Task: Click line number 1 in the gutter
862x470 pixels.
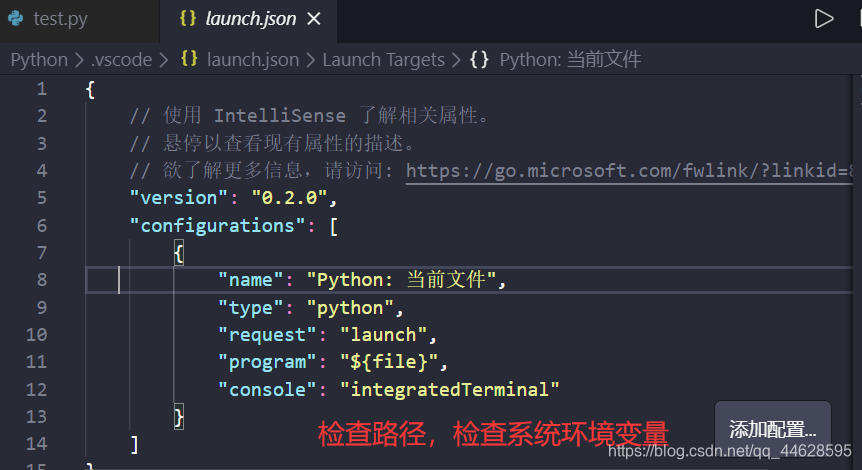Action: (x=42, y=89)
